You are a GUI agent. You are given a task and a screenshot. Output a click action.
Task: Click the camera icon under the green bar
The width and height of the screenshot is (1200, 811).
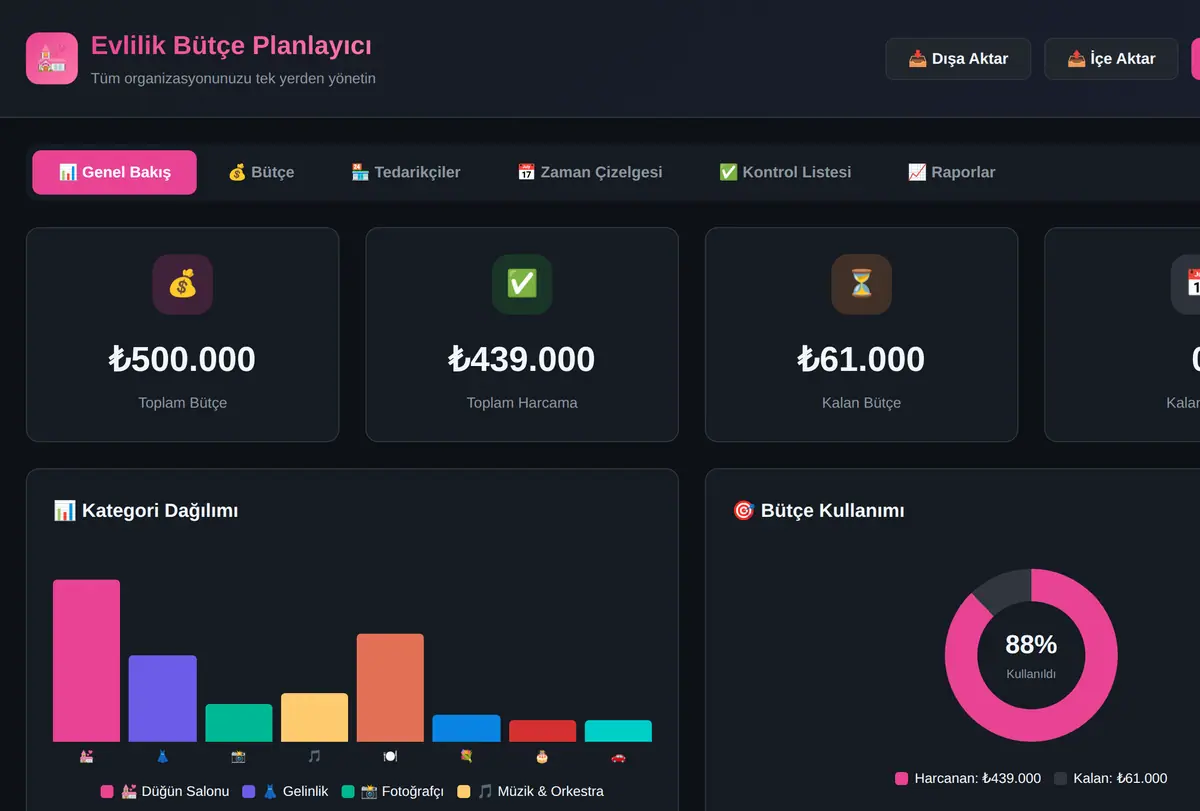pyautogui.click(x=238, y=757)
